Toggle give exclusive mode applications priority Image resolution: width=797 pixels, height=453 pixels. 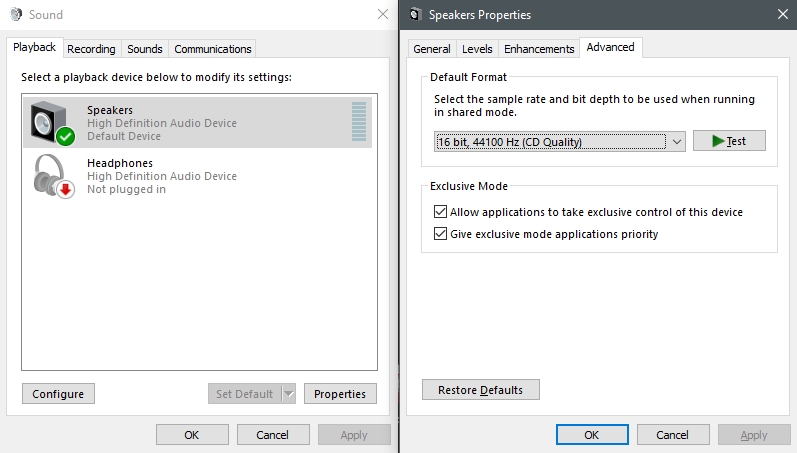pyautogui.click(x=440, y=233)
